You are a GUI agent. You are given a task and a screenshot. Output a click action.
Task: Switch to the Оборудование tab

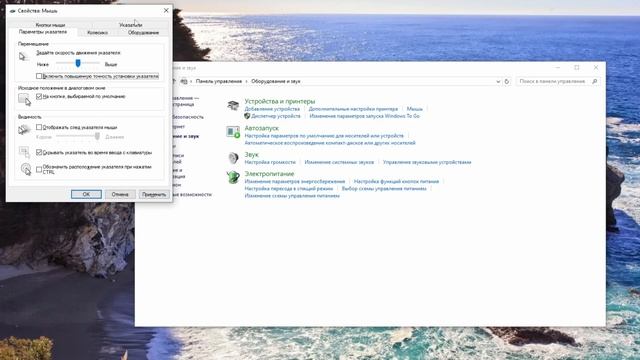pos(143,33)
